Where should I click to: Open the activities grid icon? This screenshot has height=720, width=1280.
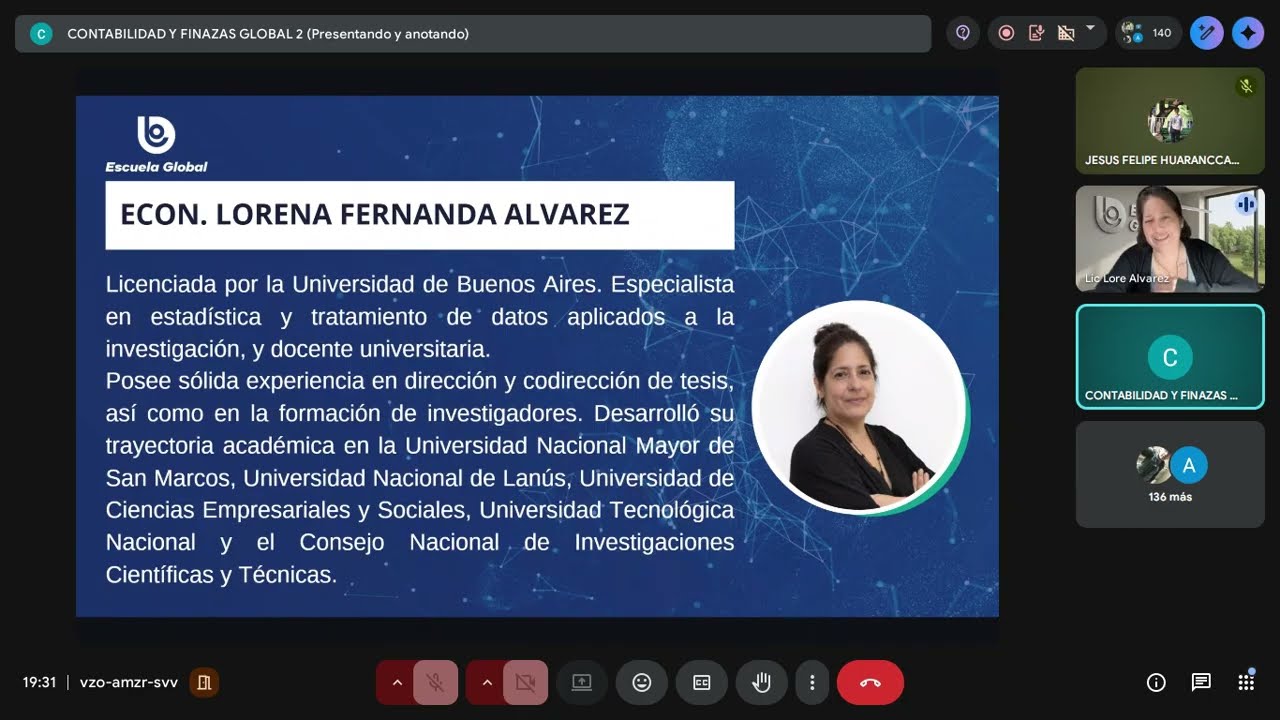coord(1246,683)
